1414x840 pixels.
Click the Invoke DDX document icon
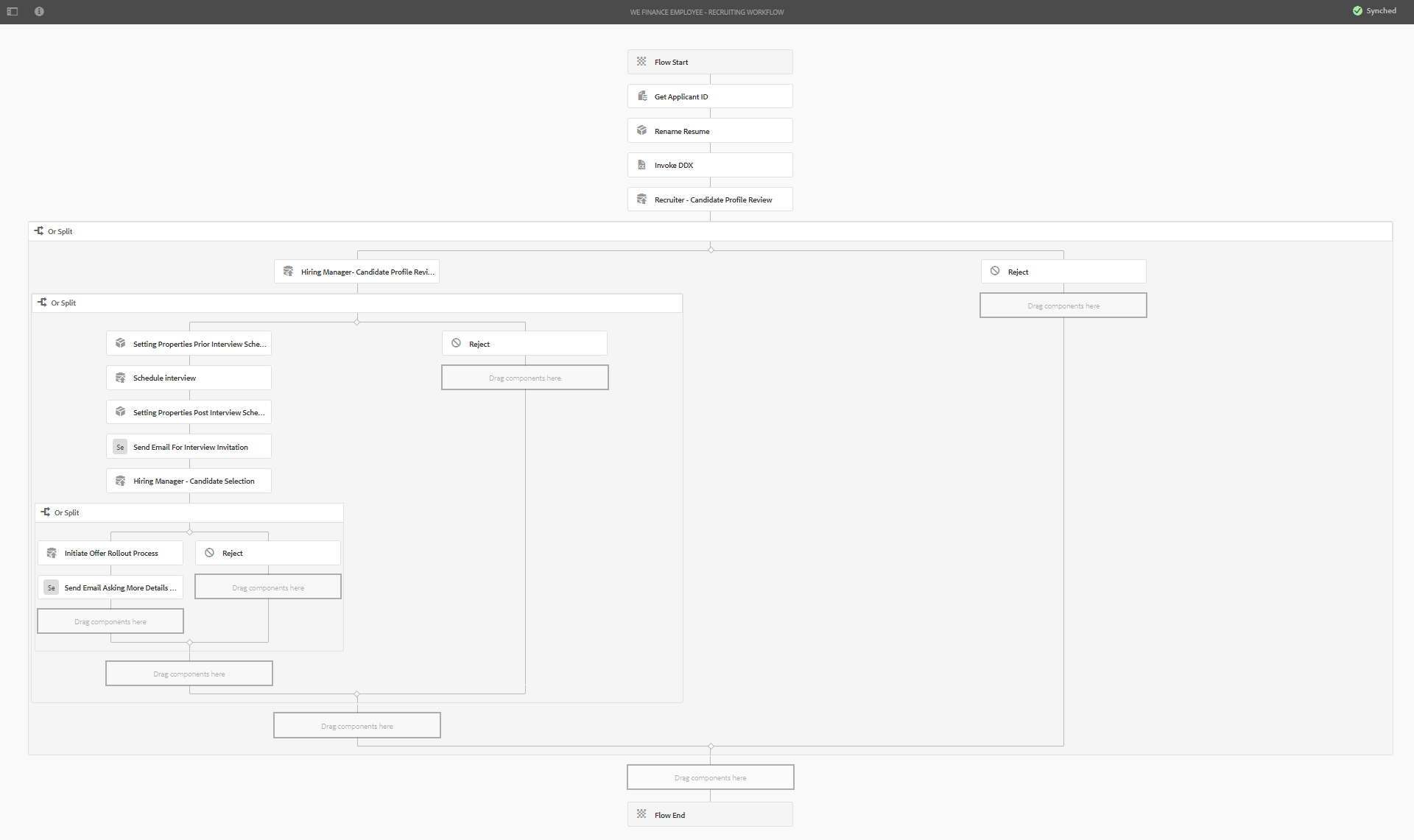(641, 165)
